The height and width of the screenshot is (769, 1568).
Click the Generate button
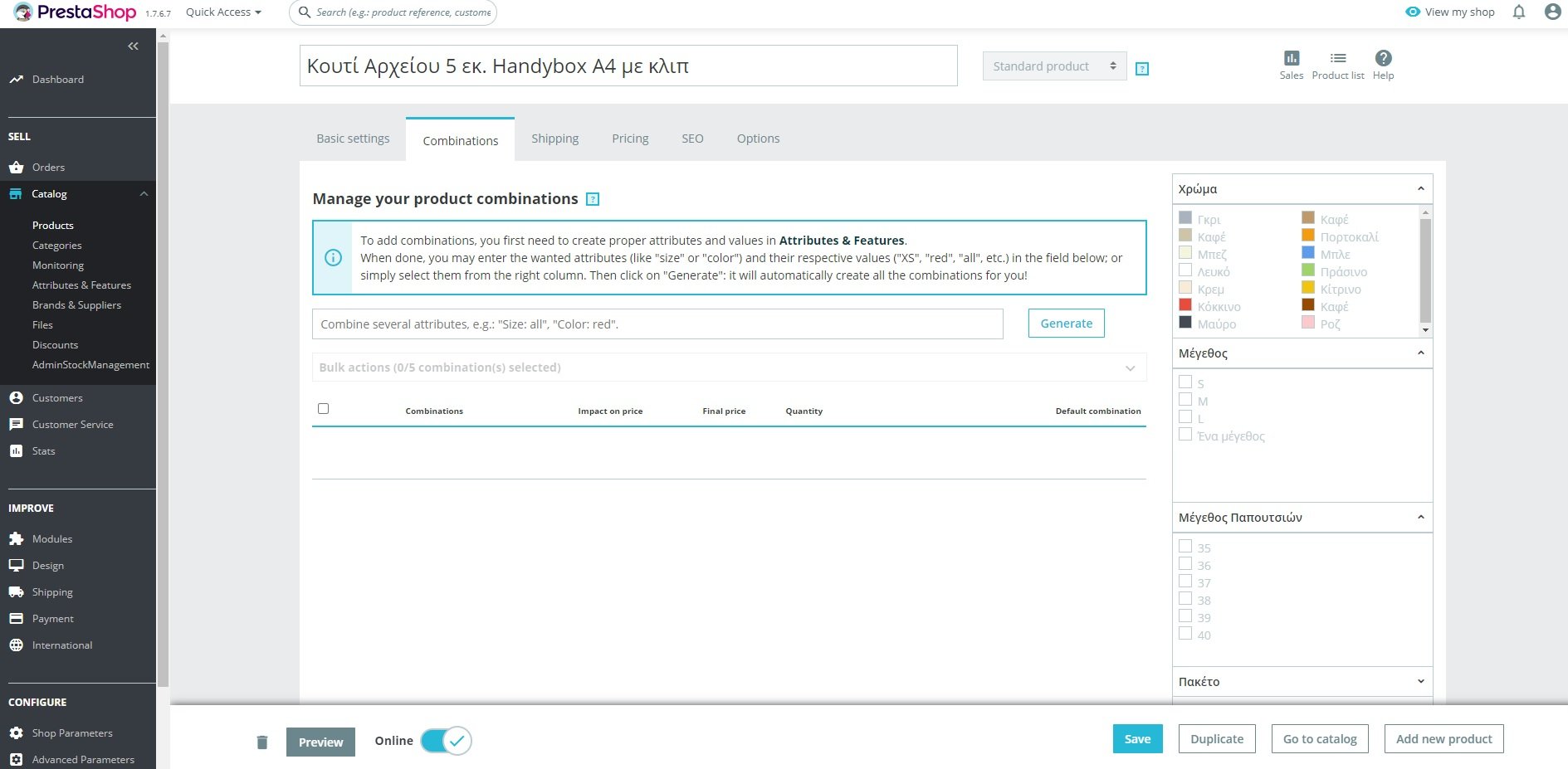(x=1066, y=324)
